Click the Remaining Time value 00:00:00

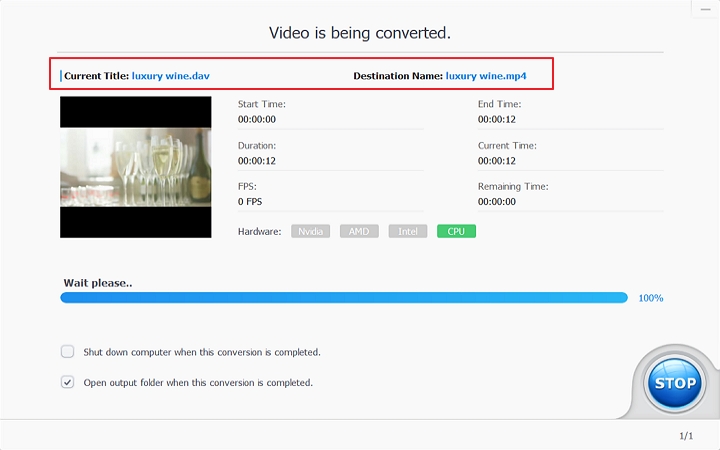[x=497, y=202]
